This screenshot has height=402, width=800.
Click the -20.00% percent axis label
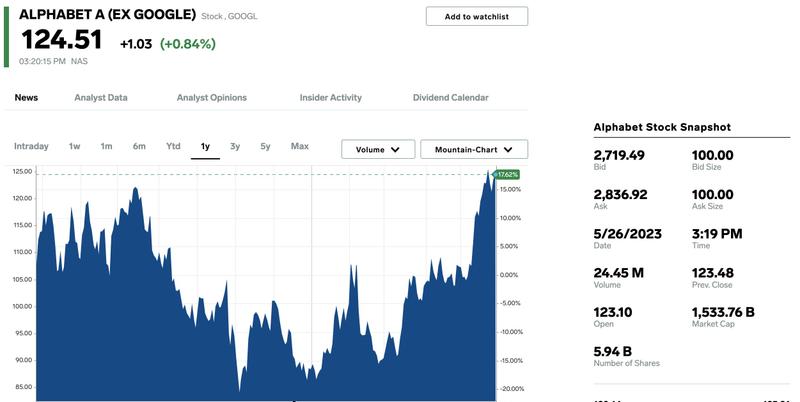pos(512,389)
